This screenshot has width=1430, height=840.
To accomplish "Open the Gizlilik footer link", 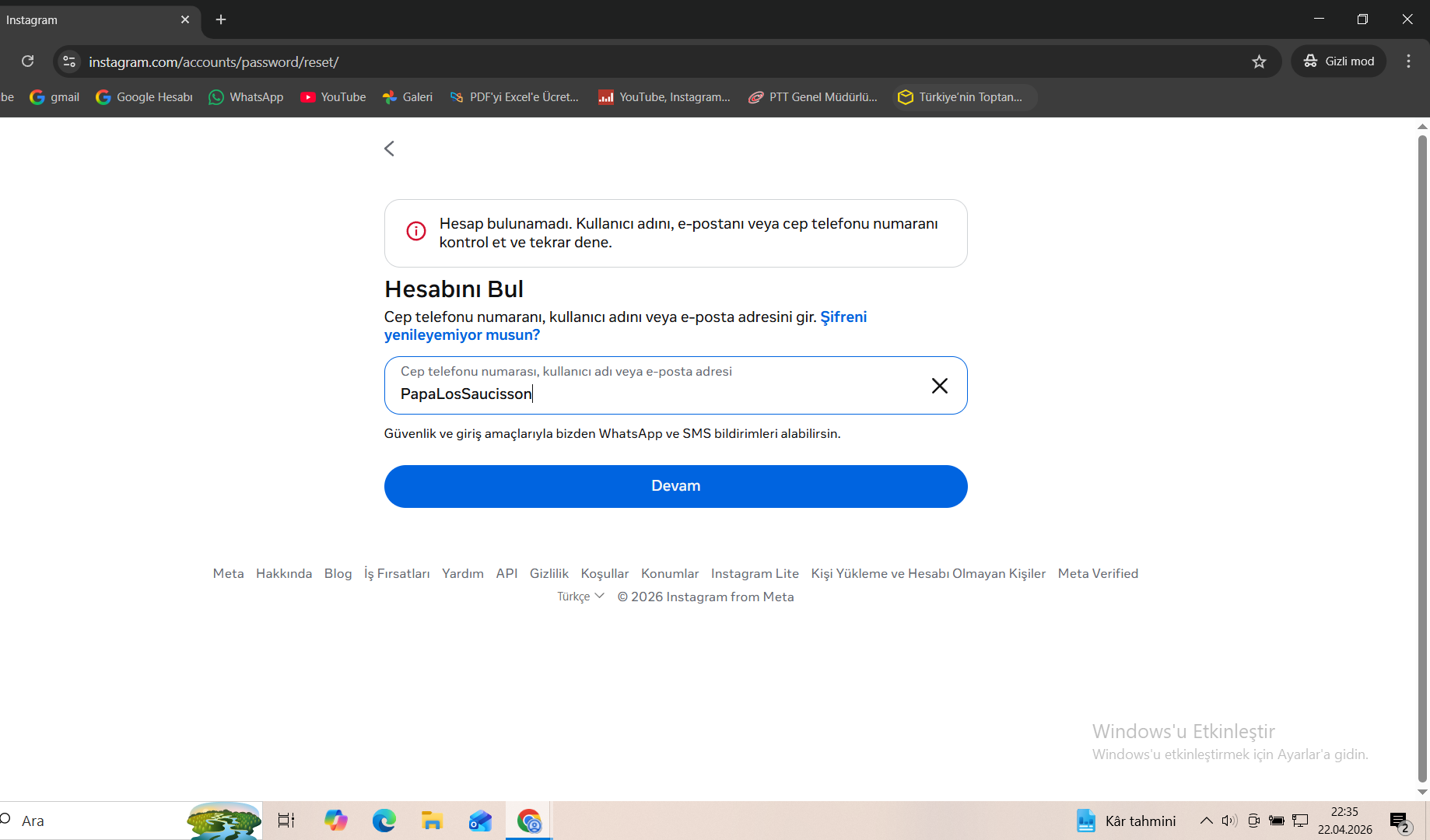I will coord(549,573).
